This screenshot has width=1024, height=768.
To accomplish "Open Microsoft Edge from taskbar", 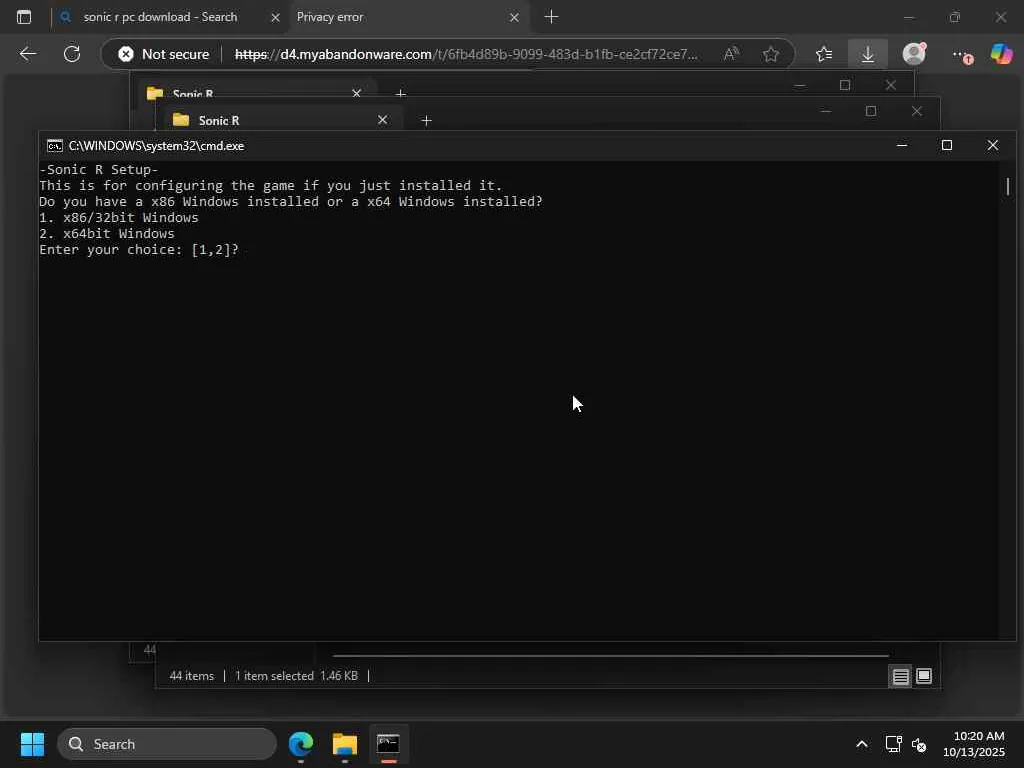I will pyautogui.click(x=301, y=744).
